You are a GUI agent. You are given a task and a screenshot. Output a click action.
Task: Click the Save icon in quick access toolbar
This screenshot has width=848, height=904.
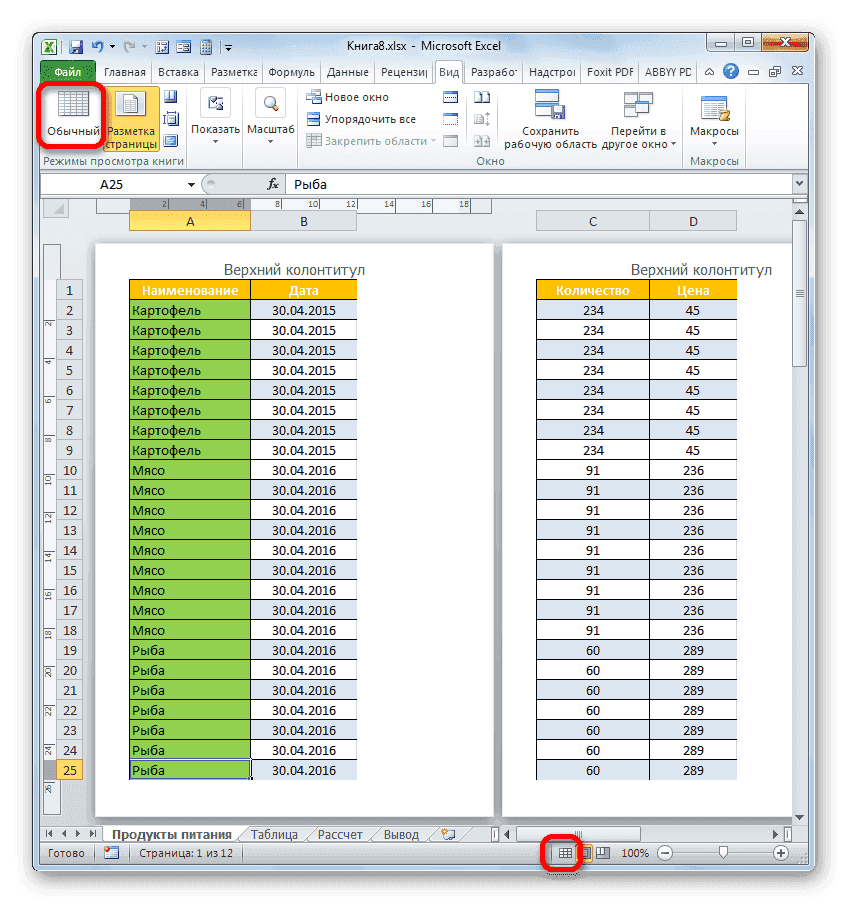click(76, 46)
